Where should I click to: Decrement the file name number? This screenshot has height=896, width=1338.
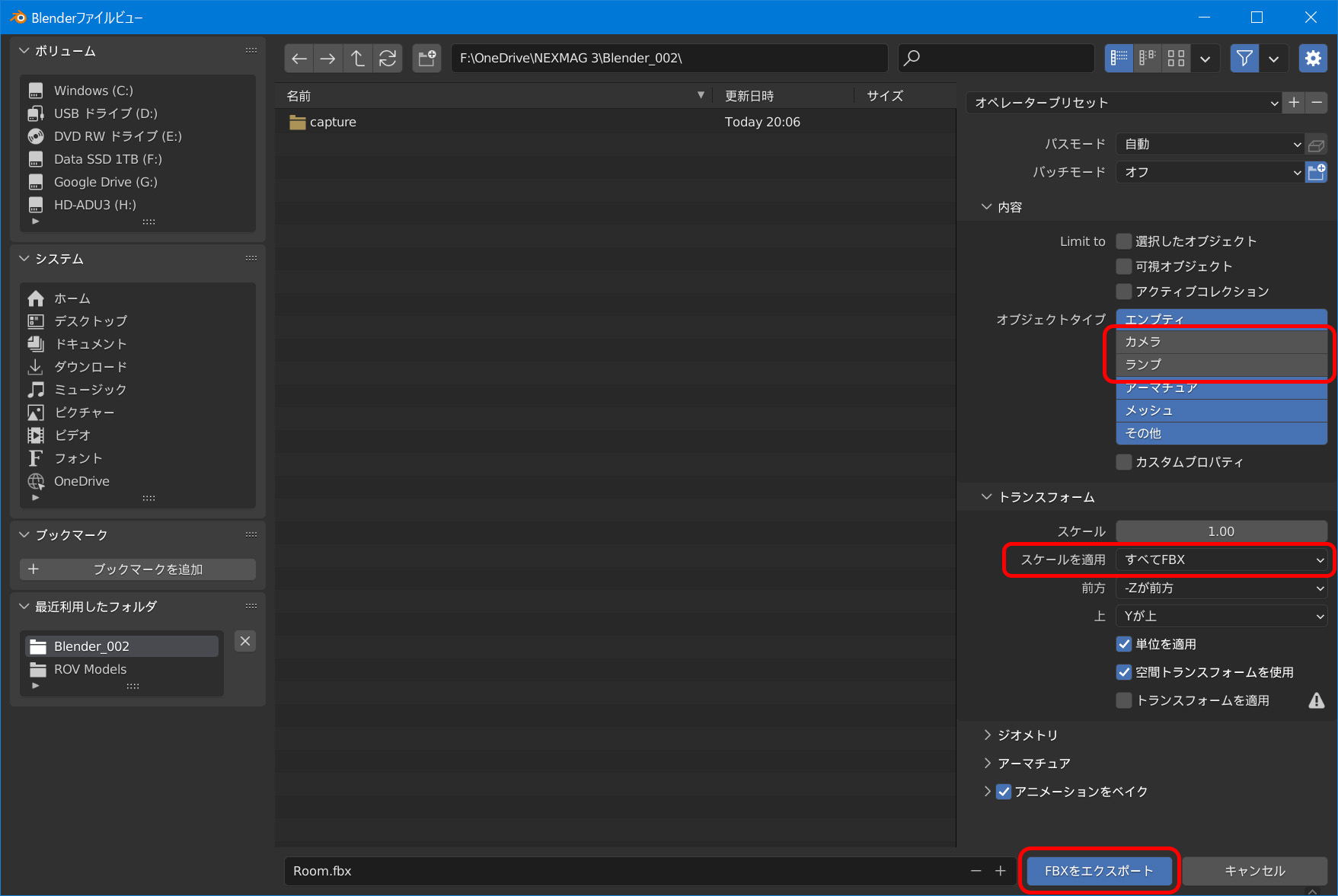click(x=976, y=871)
